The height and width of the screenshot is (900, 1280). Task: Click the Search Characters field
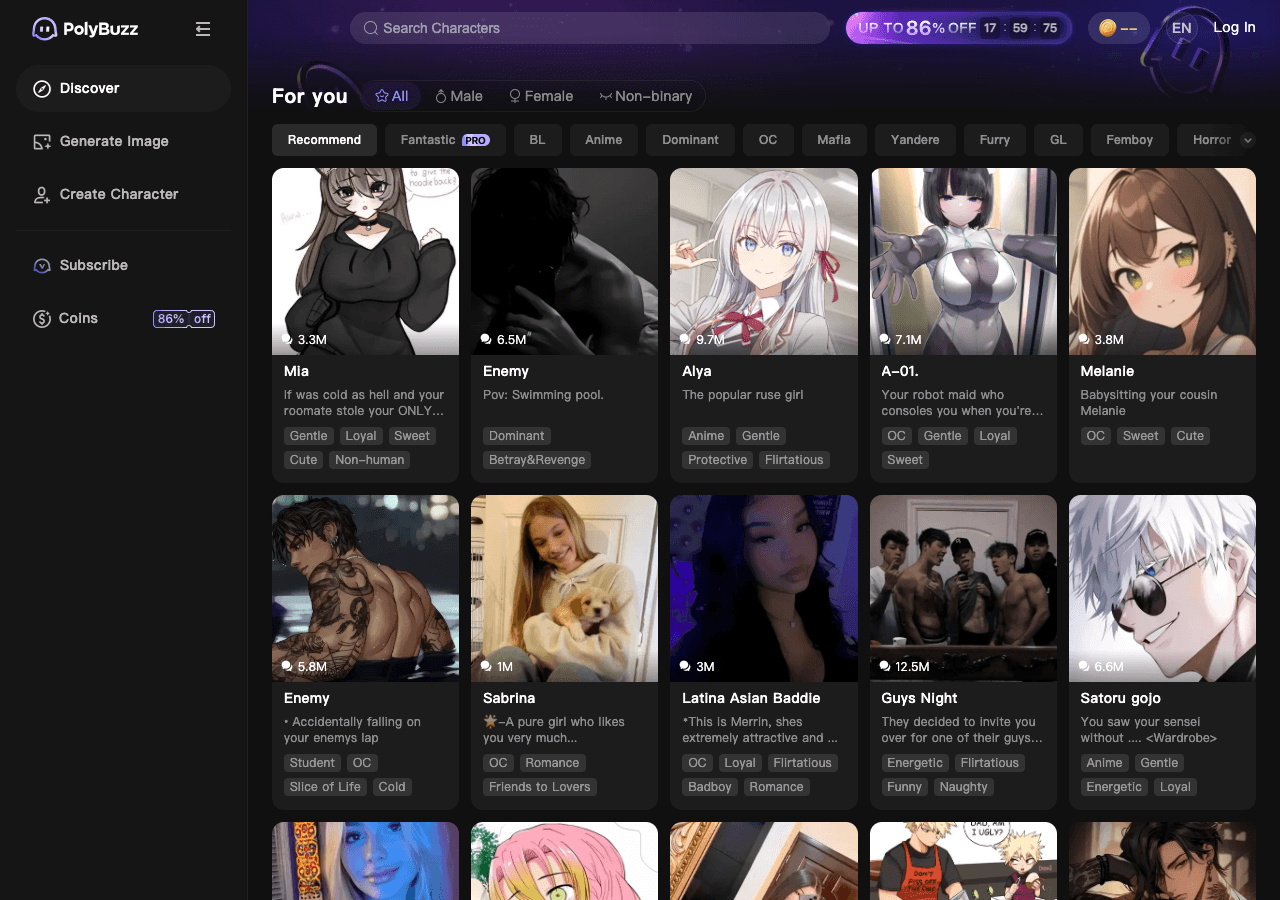(590, 28)
